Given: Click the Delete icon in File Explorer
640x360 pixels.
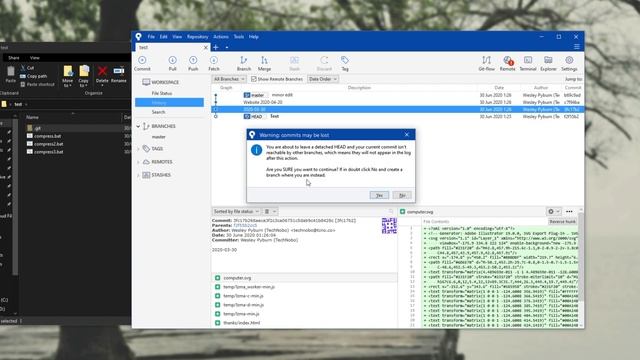Looking at the screenshot, I should coord(102,75).
